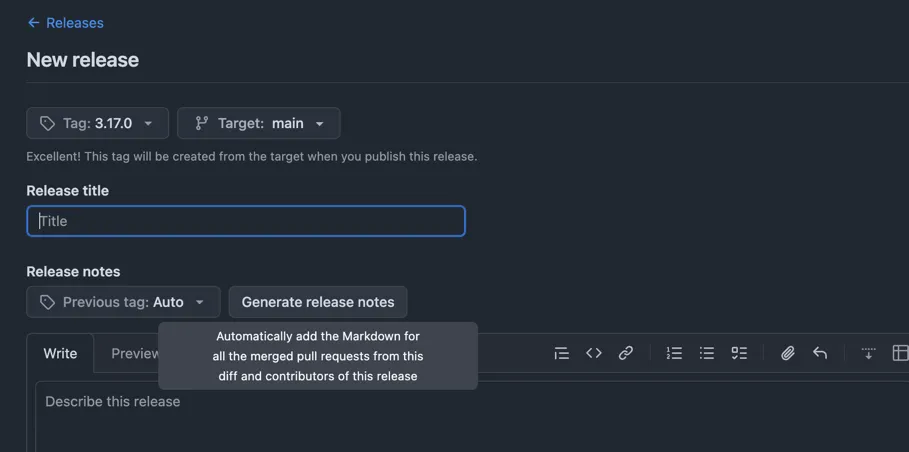Click the insert details collapse icon
Screen dimensions: 909x452
coord(868,353)
